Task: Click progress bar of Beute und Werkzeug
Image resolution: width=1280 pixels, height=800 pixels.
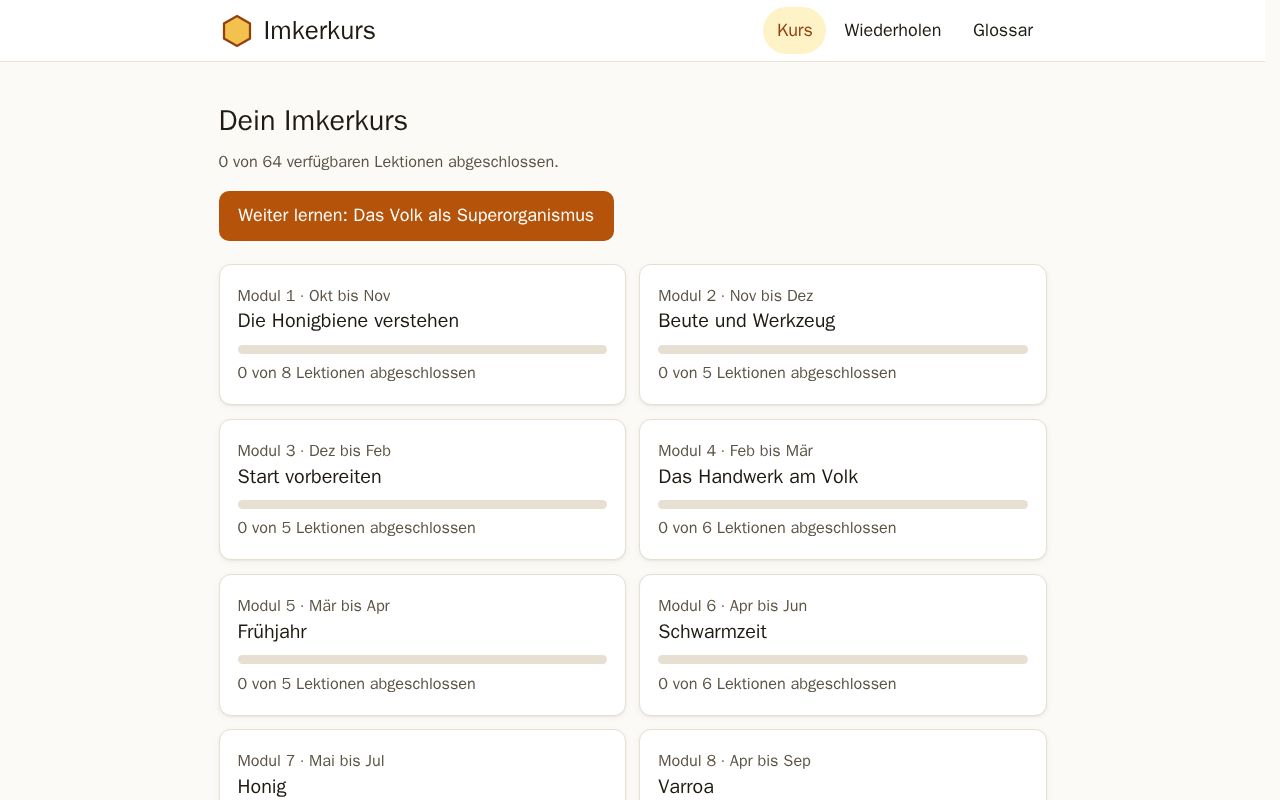Action: (x=843, y=350)
